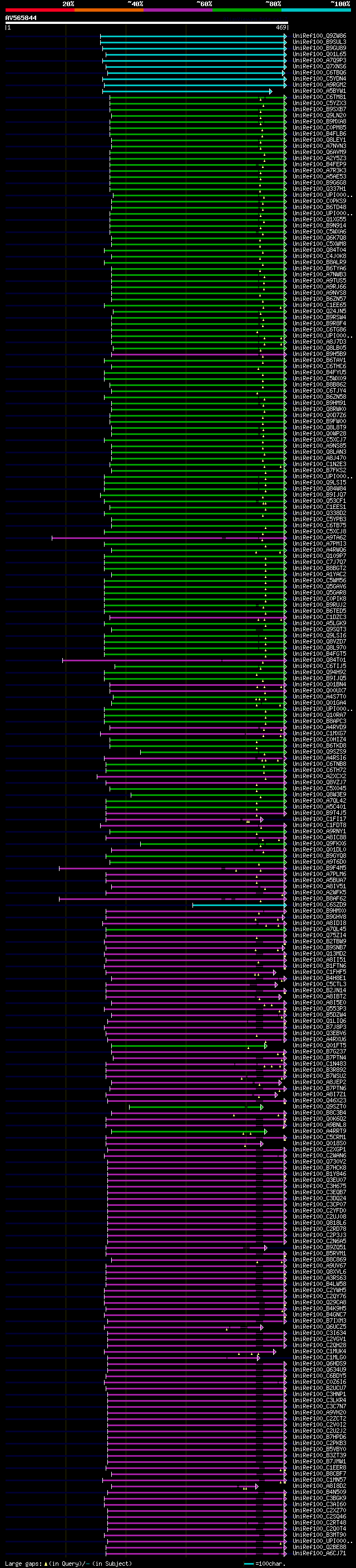Select the UniRef100_Q29CA8 label

pos(319,1303)
